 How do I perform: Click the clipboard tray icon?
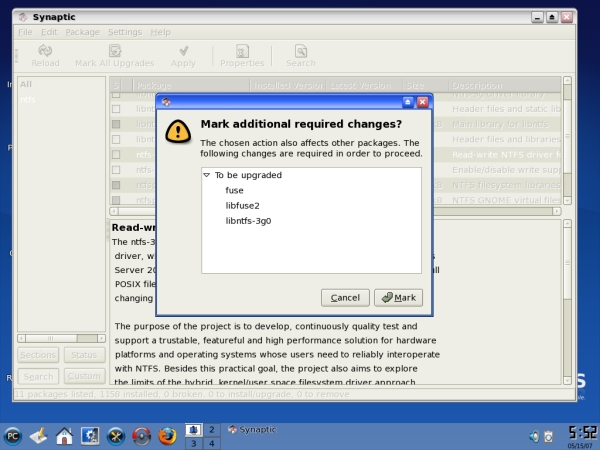pos(549,436)
